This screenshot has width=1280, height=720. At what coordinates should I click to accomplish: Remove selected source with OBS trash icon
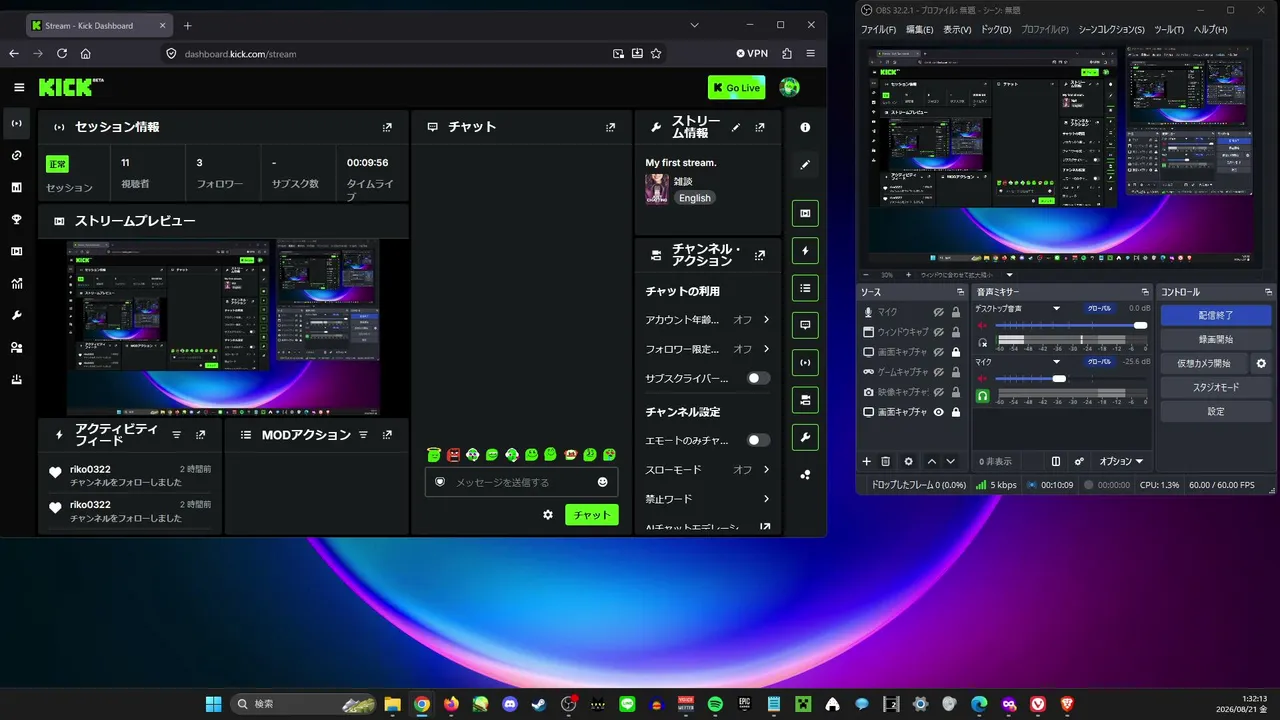(885, 461)
